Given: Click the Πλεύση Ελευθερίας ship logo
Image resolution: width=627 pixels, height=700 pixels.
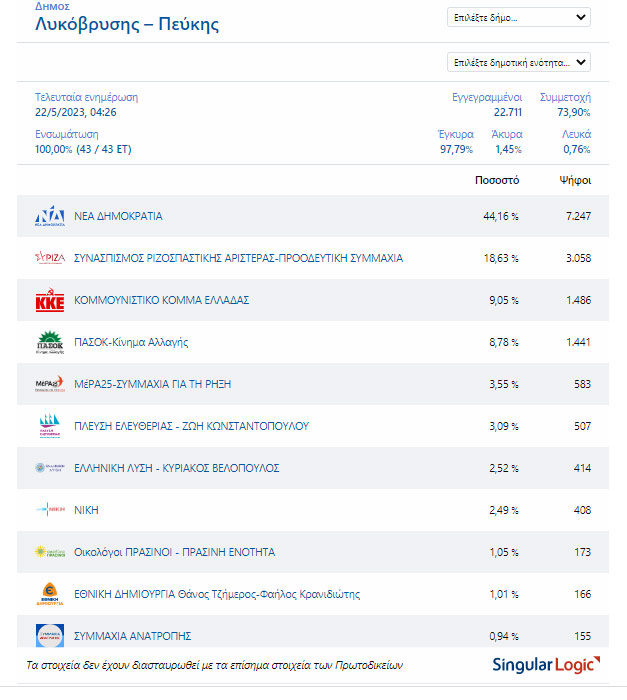Looking at the screenshot, I should click(50, 426).
